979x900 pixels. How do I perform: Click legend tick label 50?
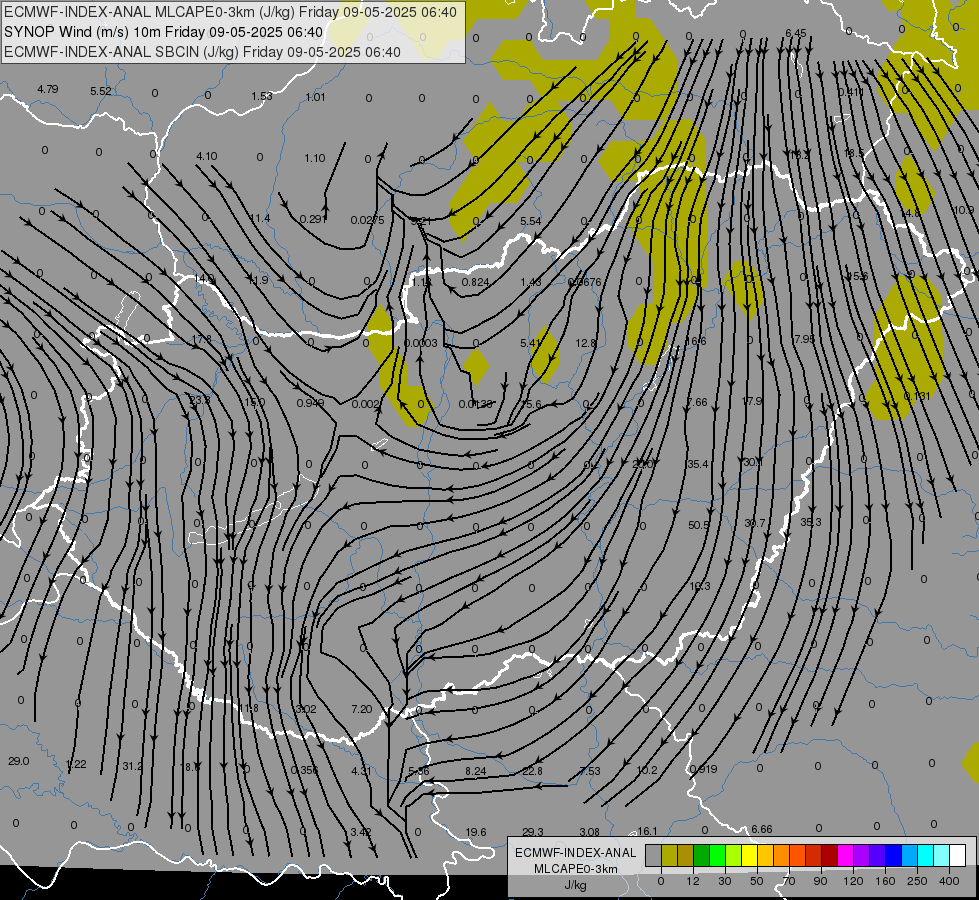pos(756,881)
